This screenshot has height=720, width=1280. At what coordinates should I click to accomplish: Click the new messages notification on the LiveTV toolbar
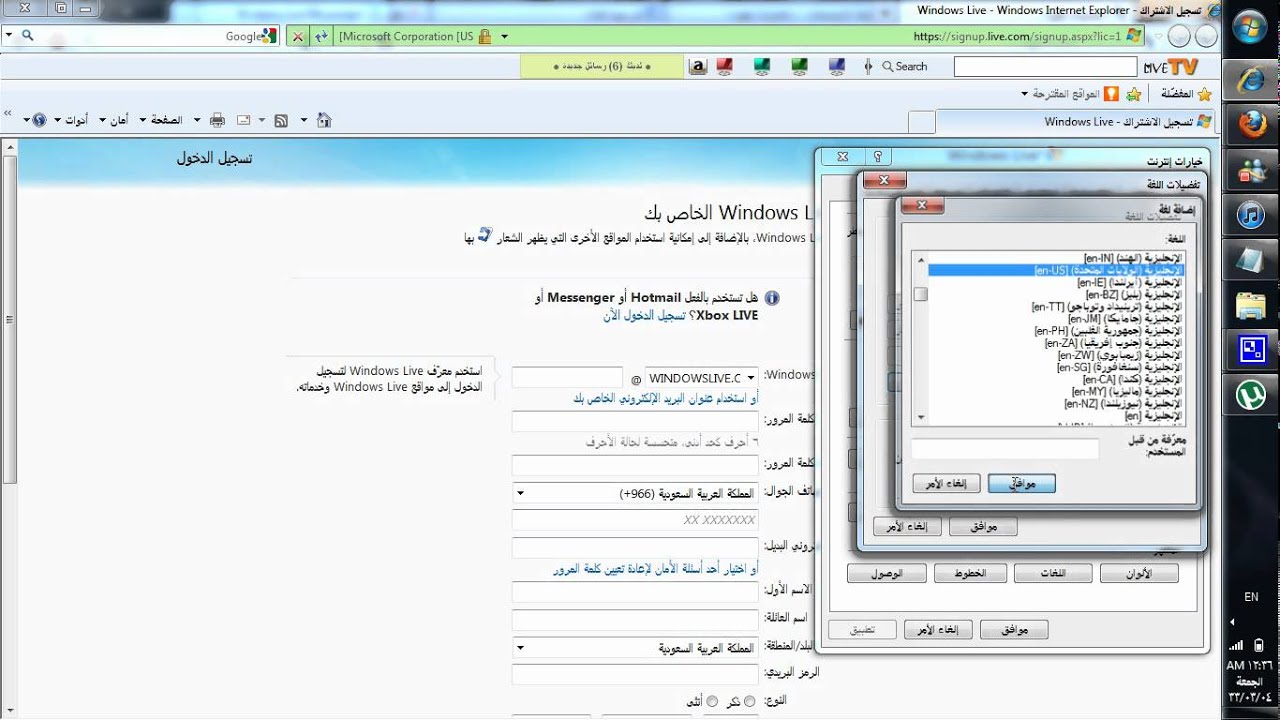(601, 66)
